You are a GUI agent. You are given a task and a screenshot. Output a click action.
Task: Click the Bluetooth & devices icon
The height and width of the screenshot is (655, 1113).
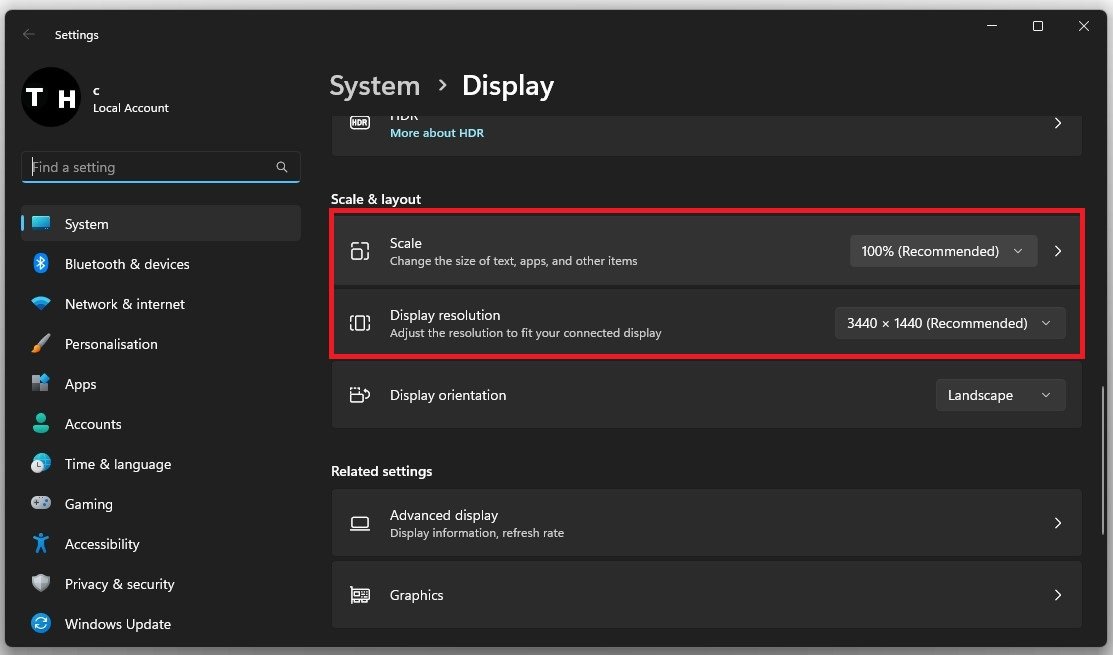click(41, 264)
